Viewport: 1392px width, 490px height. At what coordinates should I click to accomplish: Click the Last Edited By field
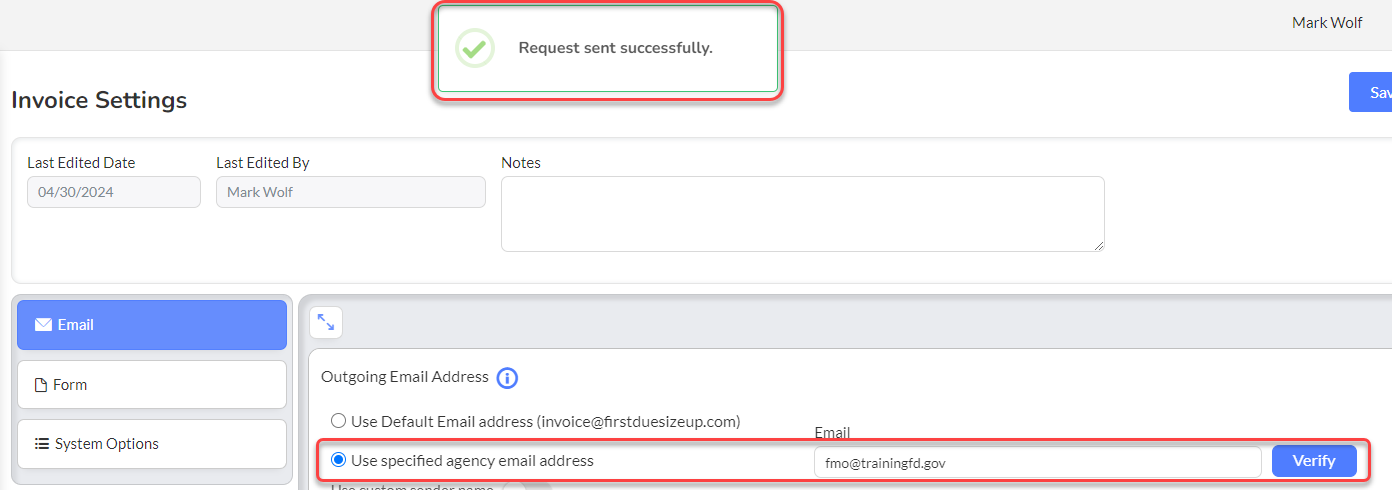pyautogui.click(x=351, y=192)
